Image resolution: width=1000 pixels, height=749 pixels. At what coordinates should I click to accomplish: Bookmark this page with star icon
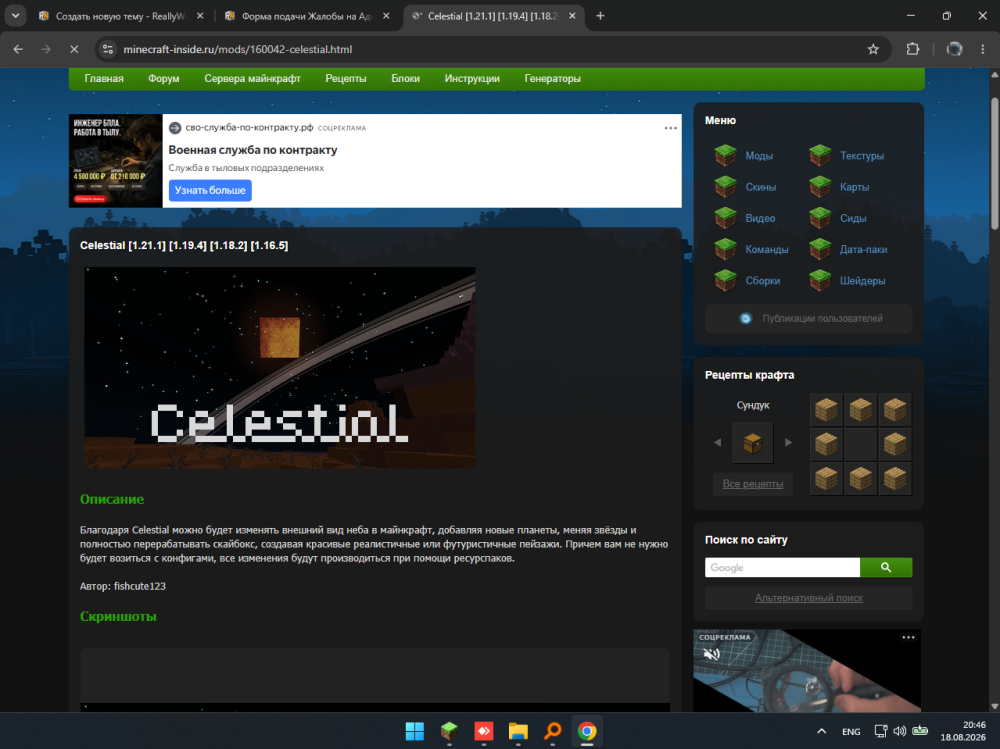tap(873, 49)
